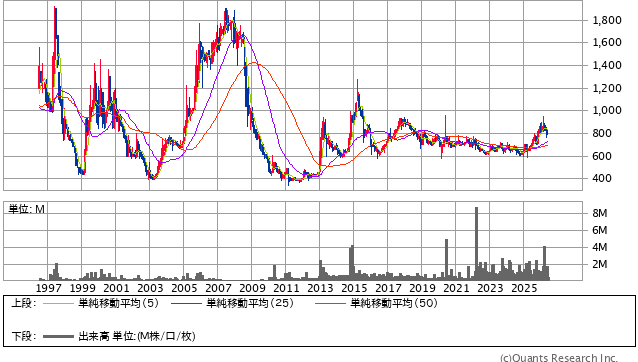Screen dimensions: 638x362
Task: Click the 8M volume axis label
Action: coord(600,213)
